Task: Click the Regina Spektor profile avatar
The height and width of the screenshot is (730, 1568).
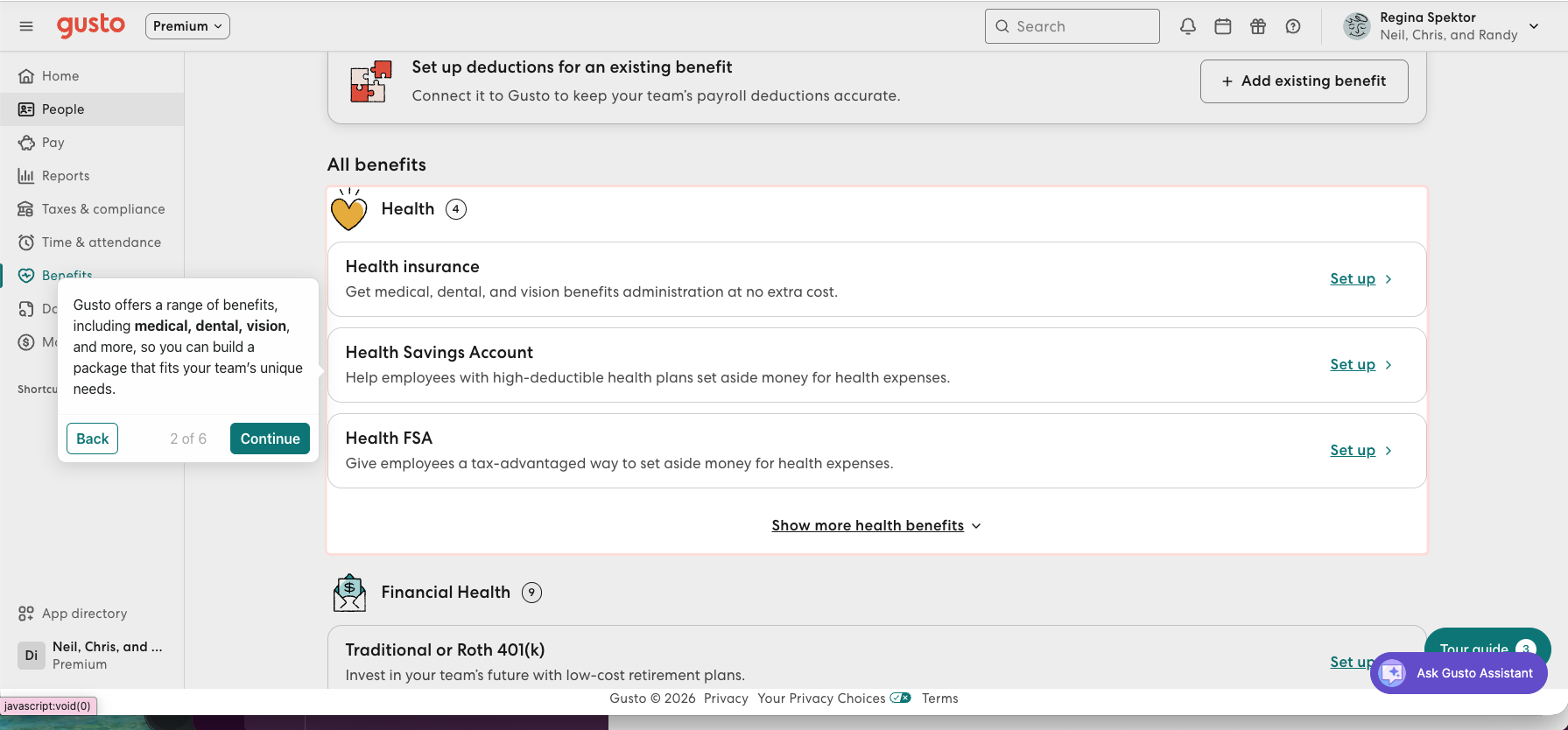Action: pos(1357,26)
